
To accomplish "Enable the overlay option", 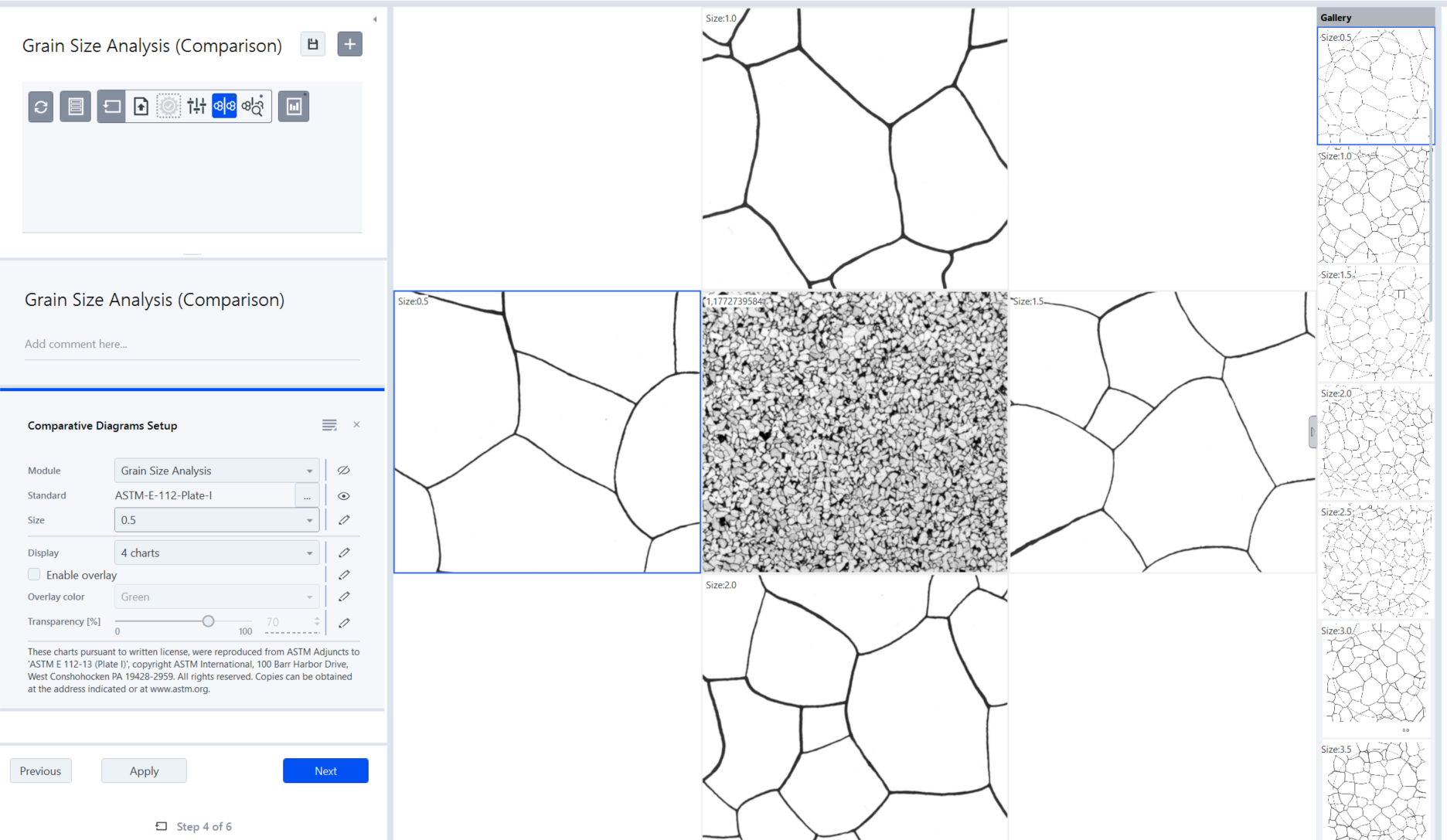I will 34,574.
